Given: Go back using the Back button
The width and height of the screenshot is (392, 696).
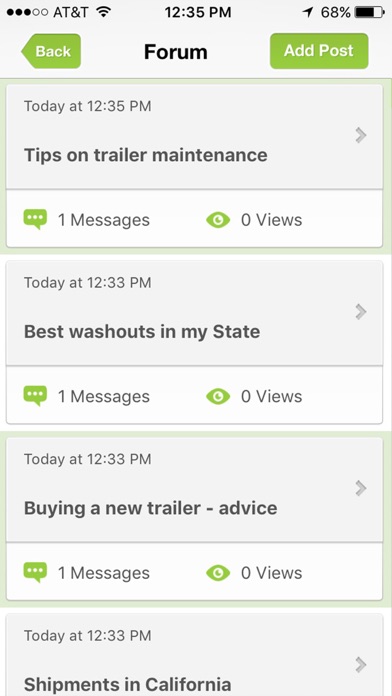Looking at the screenshot, I should (51, 51).
